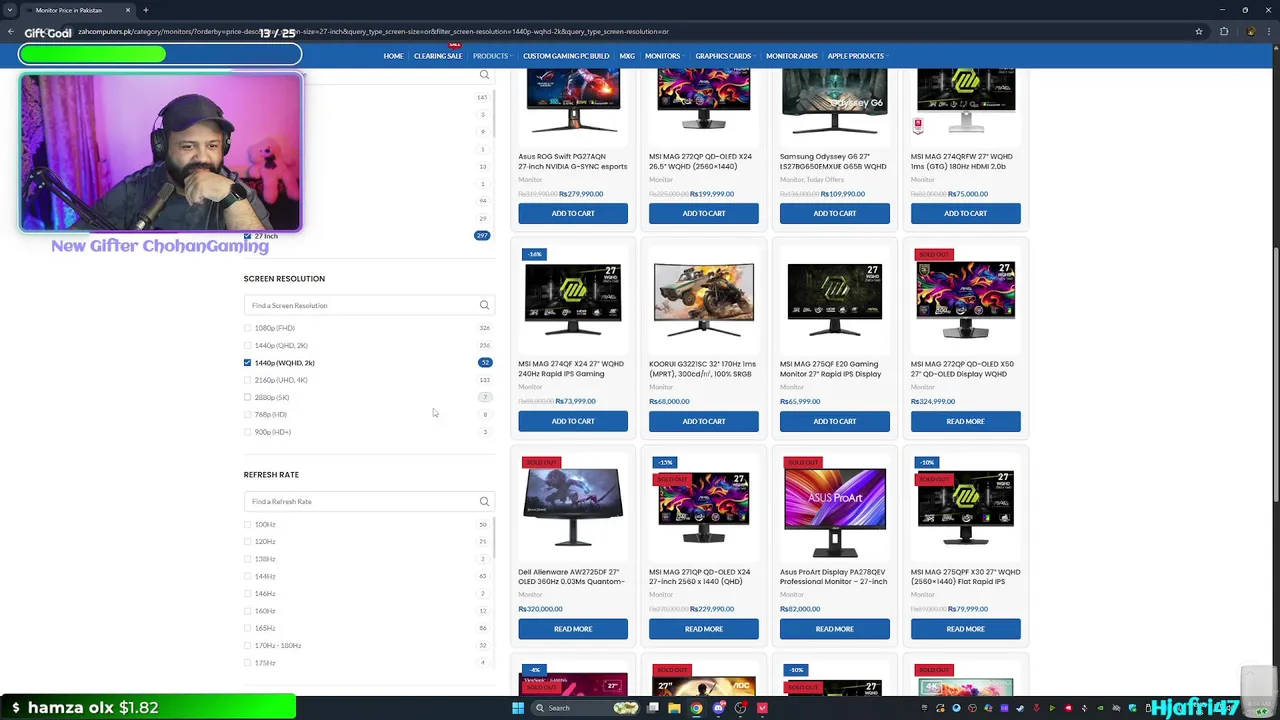1280x720 pixels.
Task: Open Custom Gaming PC Build page
Action: pyautogui.click(x=566, y=56)
